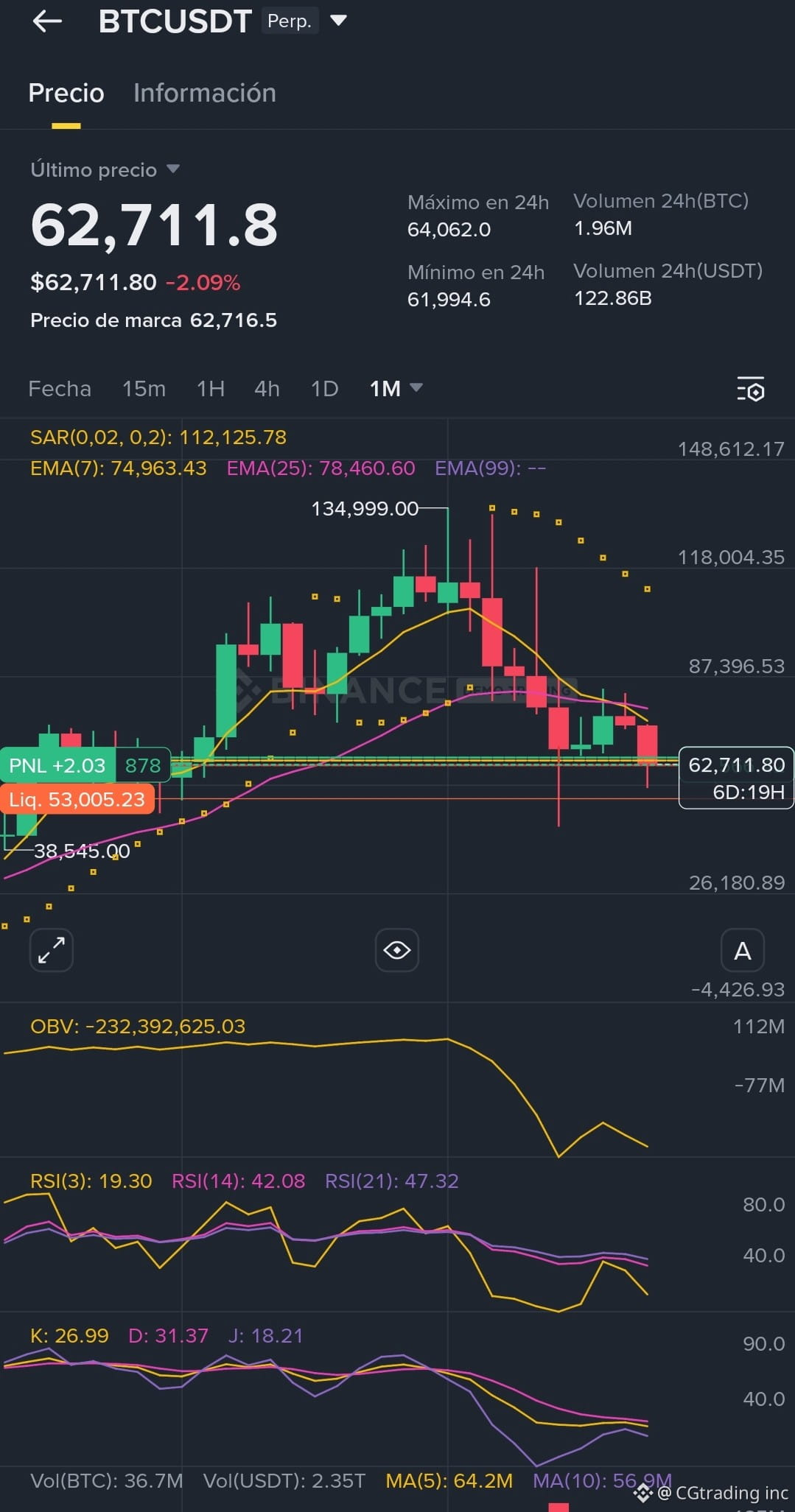Select the 1H timeframe
This screenshot has height=1512, width=795.
point(211,388)
